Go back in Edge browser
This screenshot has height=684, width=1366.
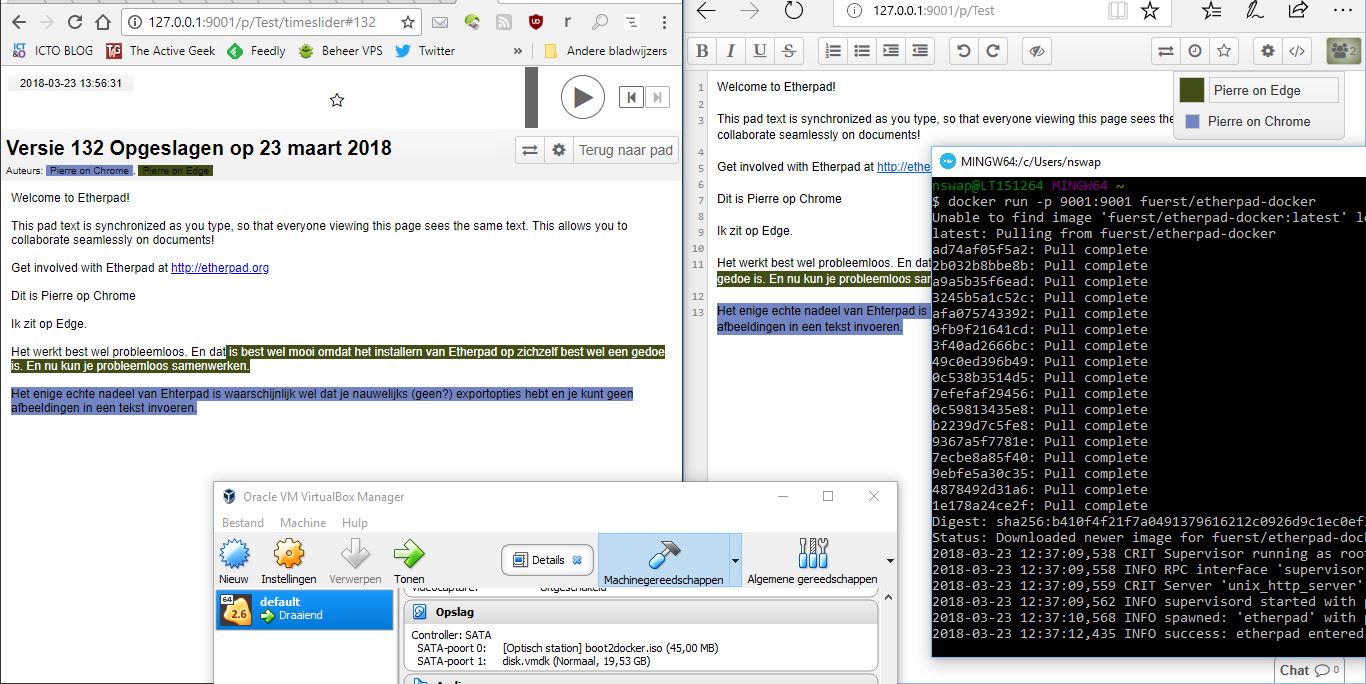tap(706, 10)
